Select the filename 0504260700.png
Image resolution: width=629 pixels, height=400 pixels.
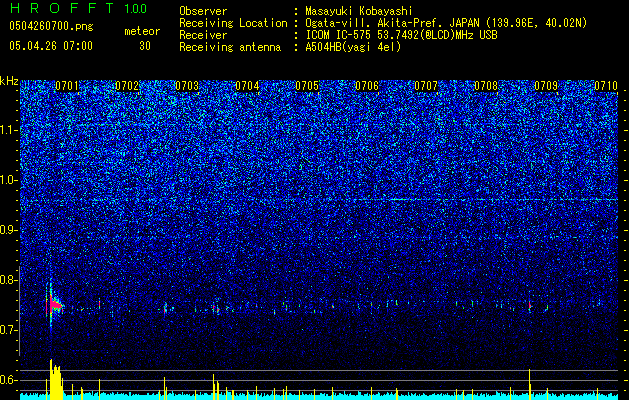tap(51, 26)
